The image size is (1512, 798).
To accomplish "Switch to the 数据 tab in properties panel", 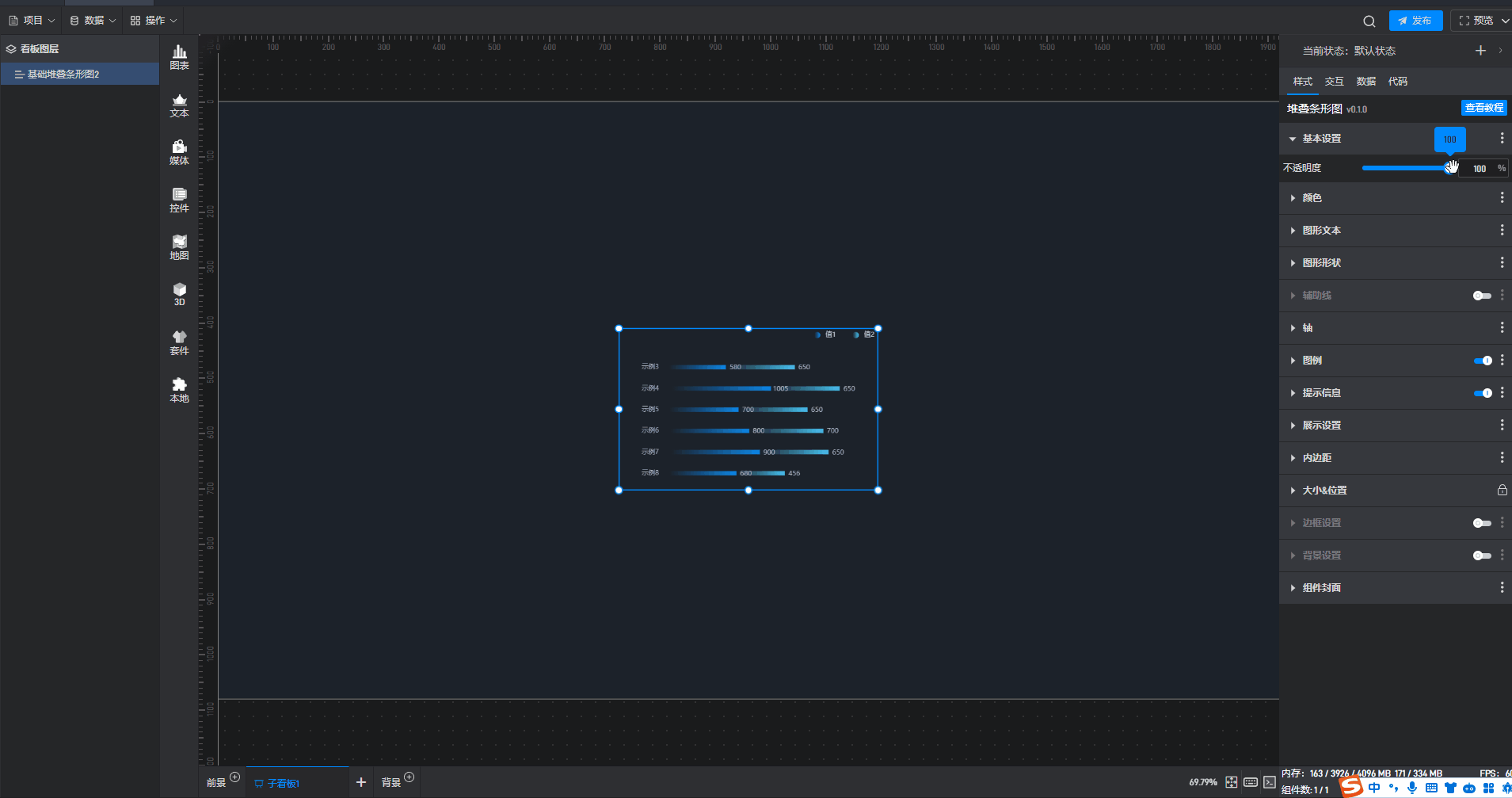I will (x=1365, y=82).
